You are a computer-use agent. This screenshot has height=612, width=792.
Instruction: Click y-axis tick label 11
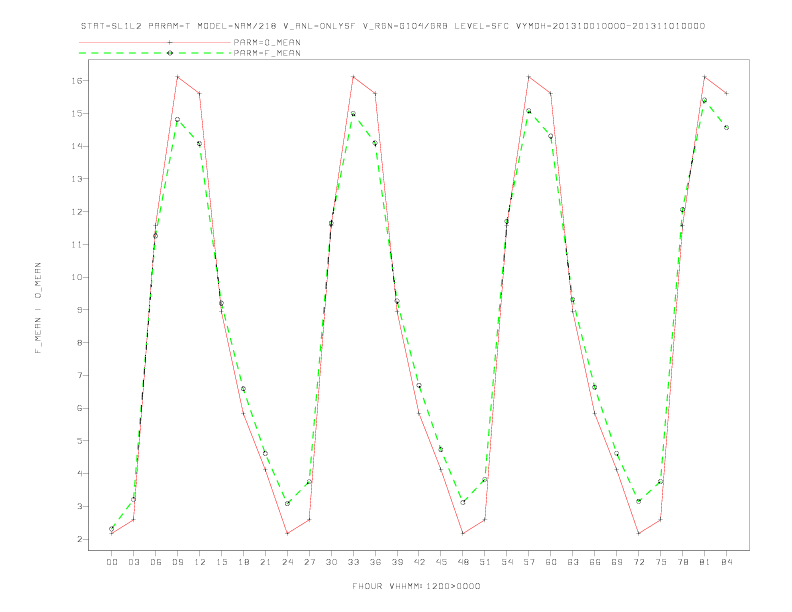pyautogui.click(x=76, y=244)
